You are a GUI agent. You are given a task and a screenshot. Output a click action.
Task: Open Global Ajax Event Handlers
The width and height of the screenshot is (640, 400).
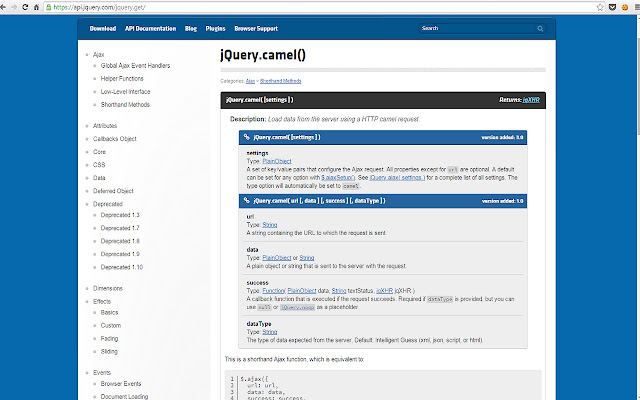point(136,66)
